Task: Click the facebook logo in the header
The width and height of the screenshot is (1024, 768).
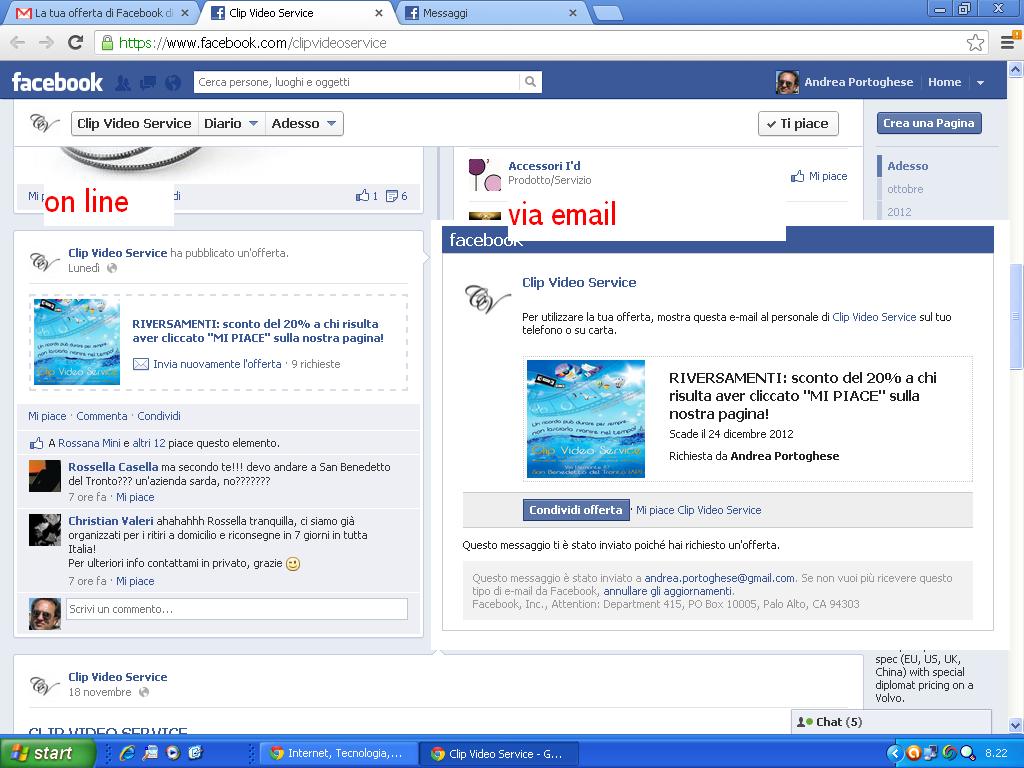Action: (x=57, y=82)
